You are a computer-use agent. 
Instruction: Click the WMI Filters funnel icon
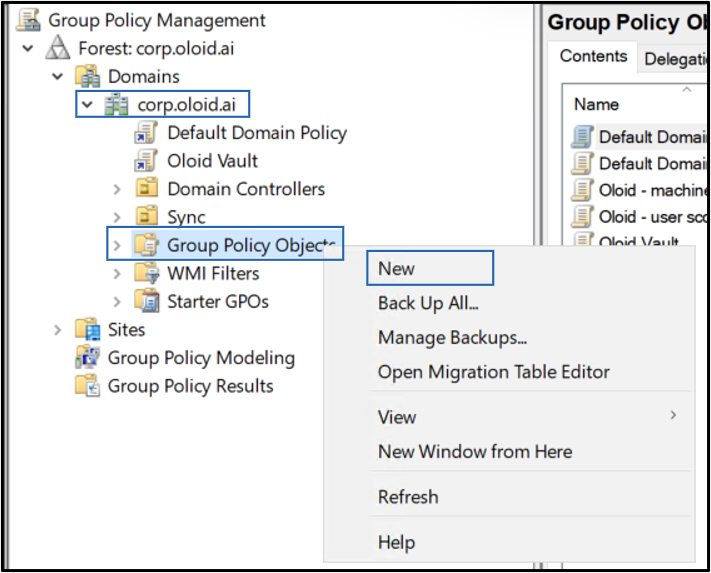146,273
